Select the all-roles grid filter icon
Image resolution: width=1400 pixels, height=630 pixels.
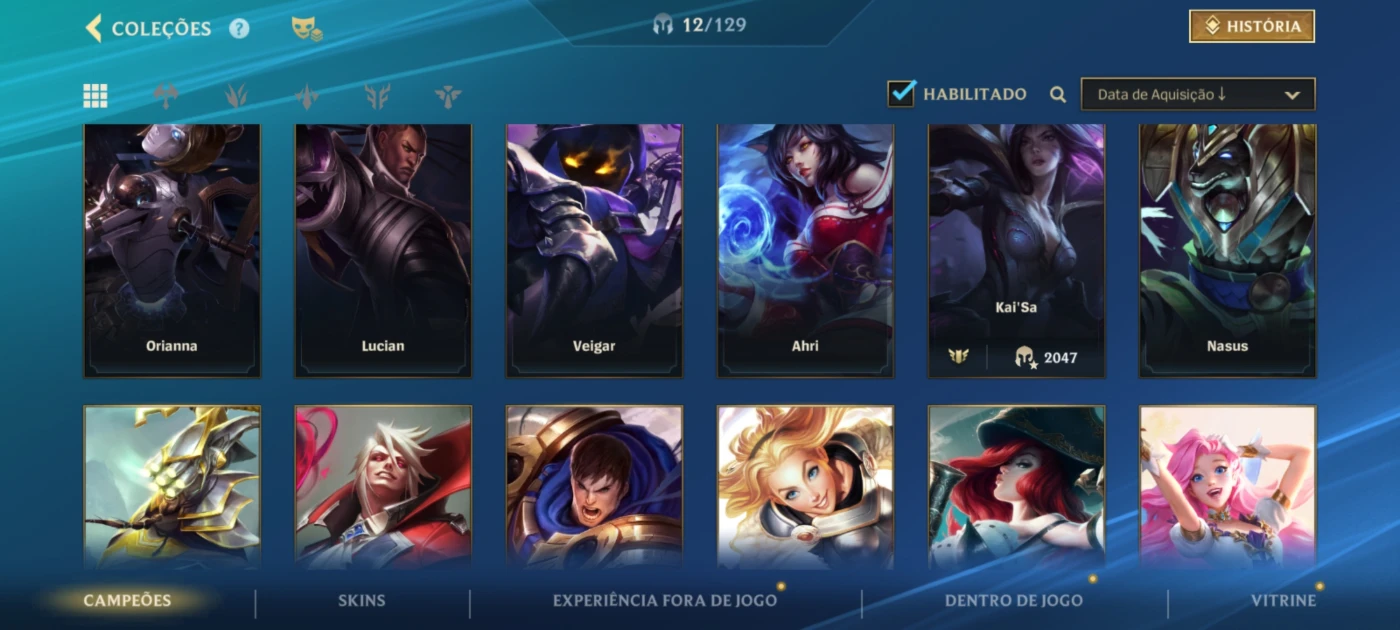coord(95,96)
